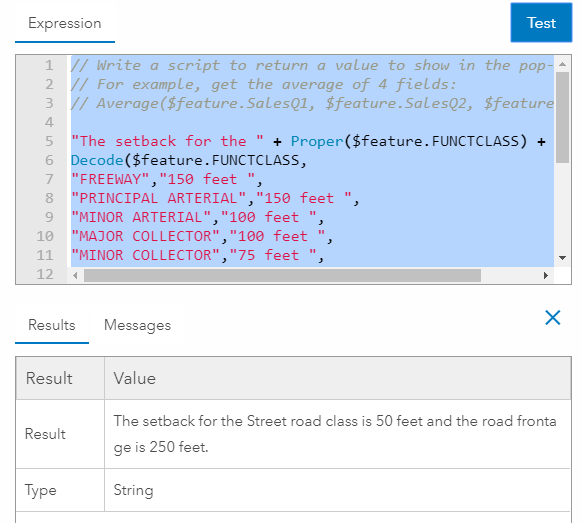The image size is (582, 523).
Task: Click the String type value cell
Action: [x=338, y=490]
